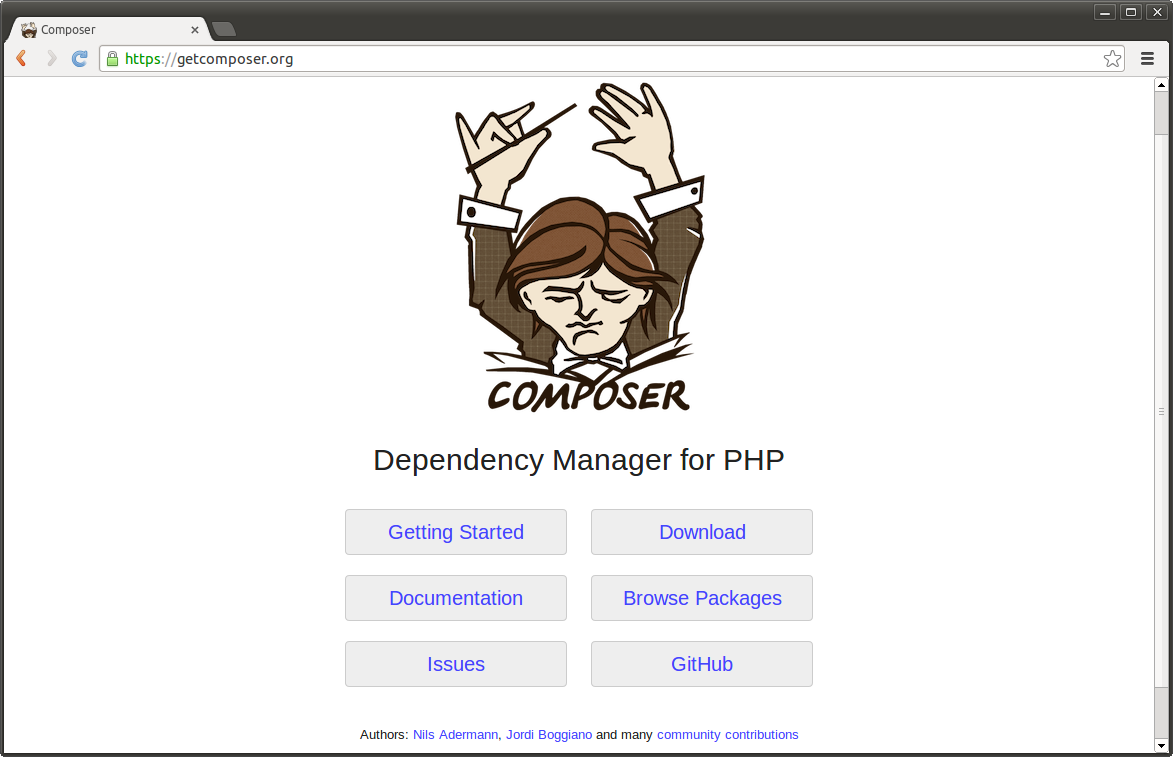Click the forward navigation arrow
This screenshot has width=1173, height=757.
tap(51, 58)
